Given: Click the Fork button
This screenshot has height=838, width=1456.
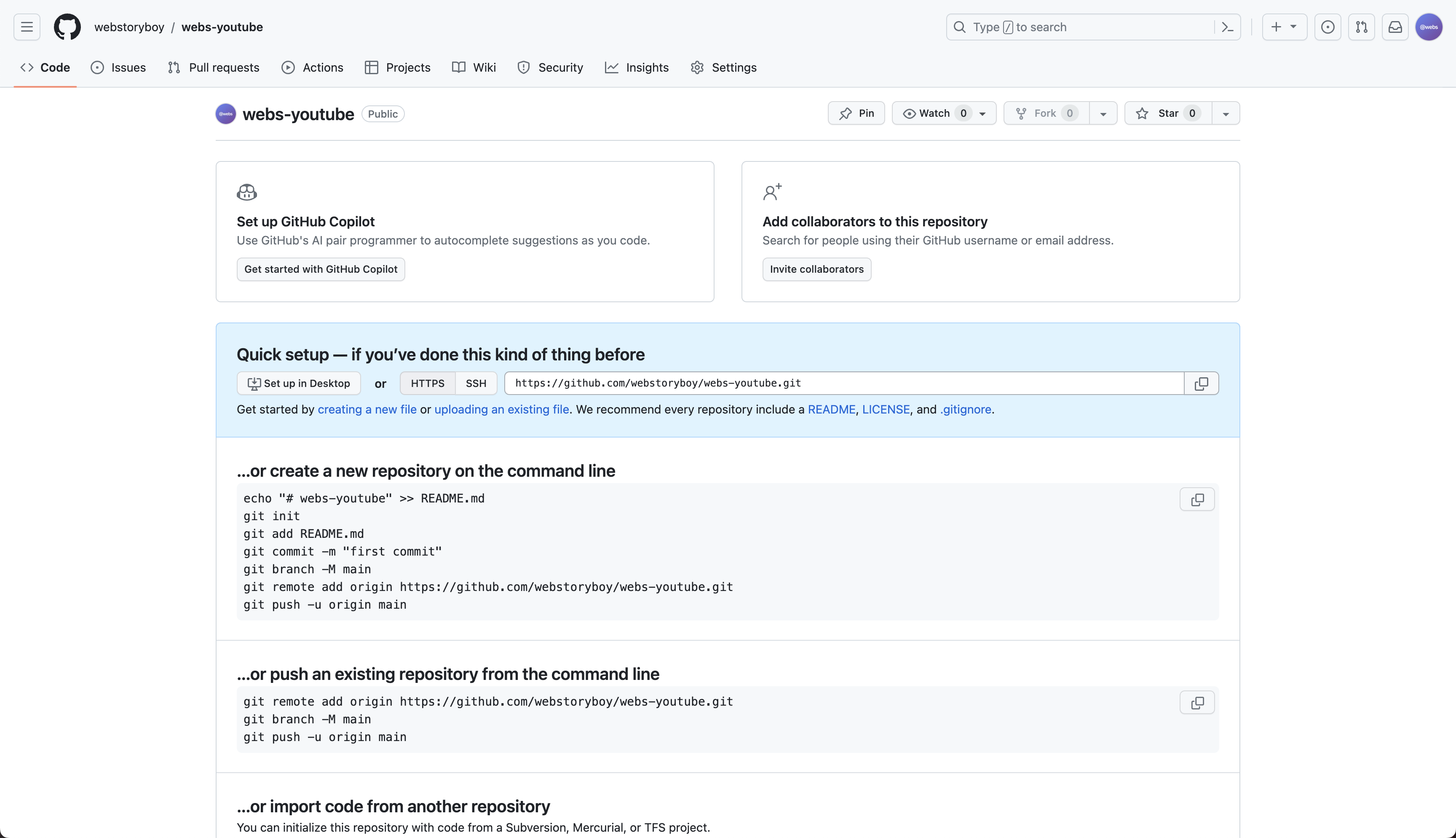Looking at the screenshot, I should [x=1046, y=113].
